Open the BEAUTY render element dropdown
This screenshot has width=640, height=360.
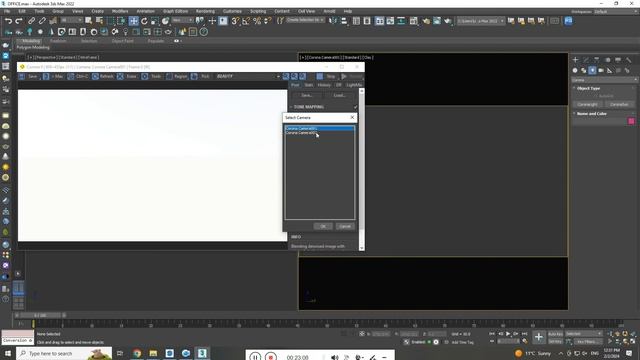click(248, 76)
